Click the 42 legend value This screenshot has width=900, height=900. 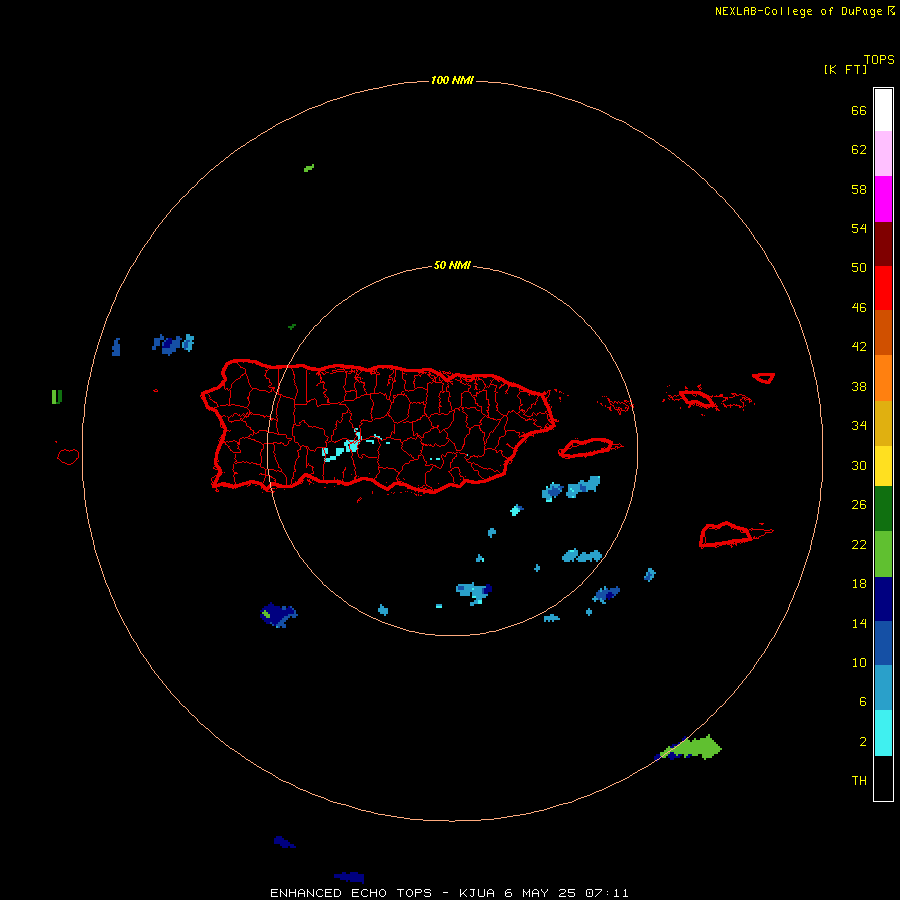pos(859,347)
